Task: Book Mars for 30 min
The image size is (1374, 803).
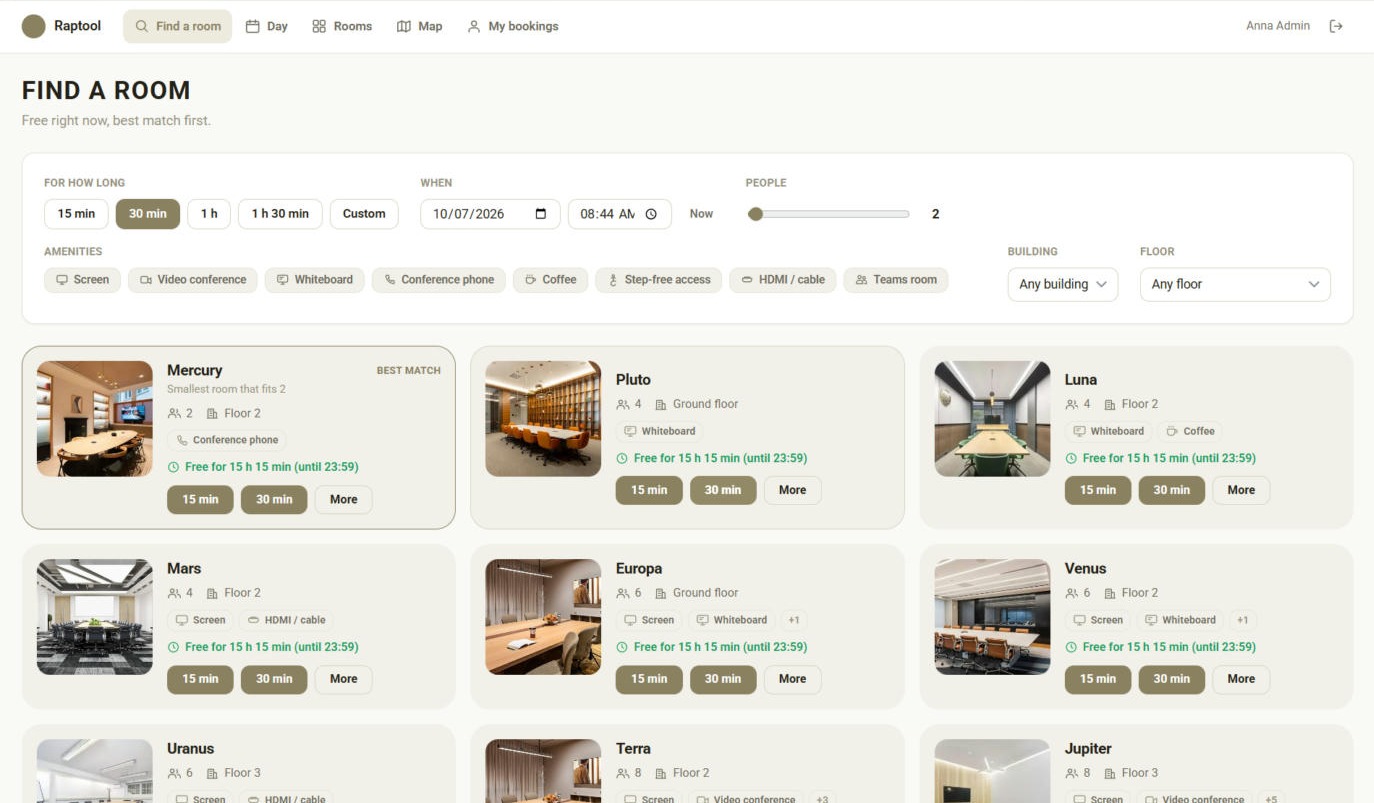Action: (274, 679)
